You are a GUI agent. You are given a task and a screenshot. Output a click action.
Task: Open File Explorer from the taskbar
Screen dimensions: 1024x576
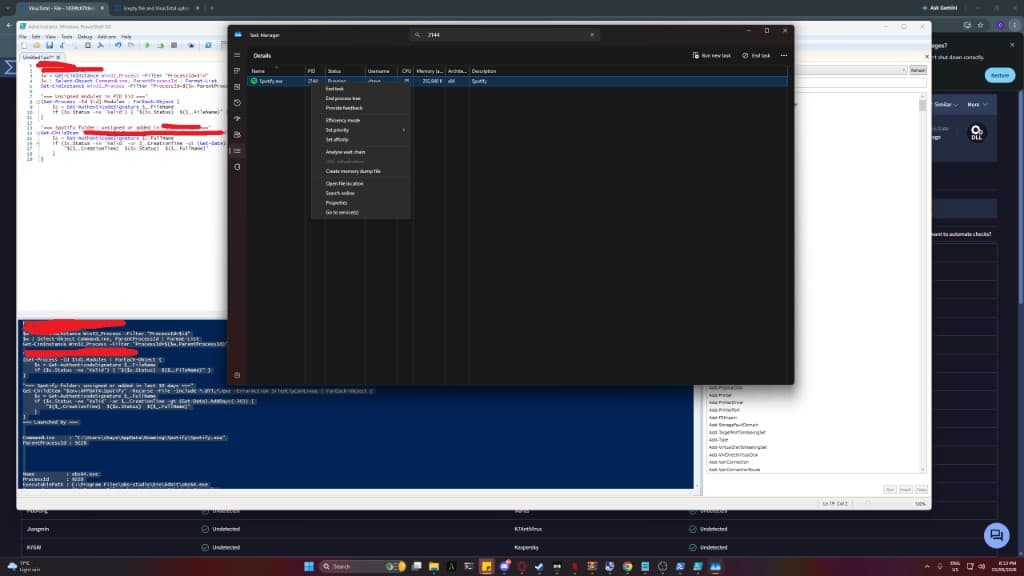pos(434,566)
